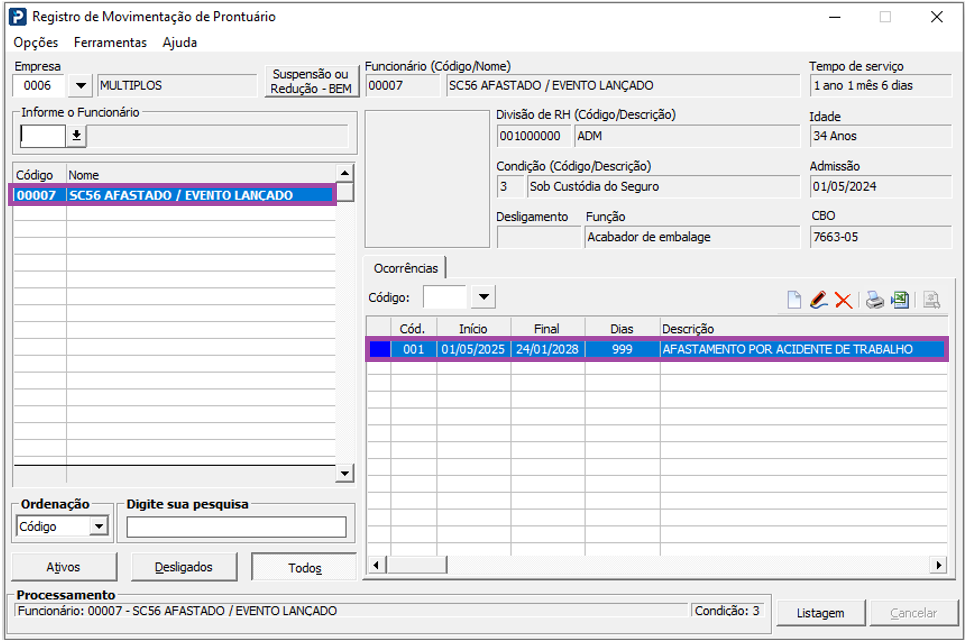Screen dimensions: 966x640
Task: Click the Final column header
Action: tap(547, 329)
